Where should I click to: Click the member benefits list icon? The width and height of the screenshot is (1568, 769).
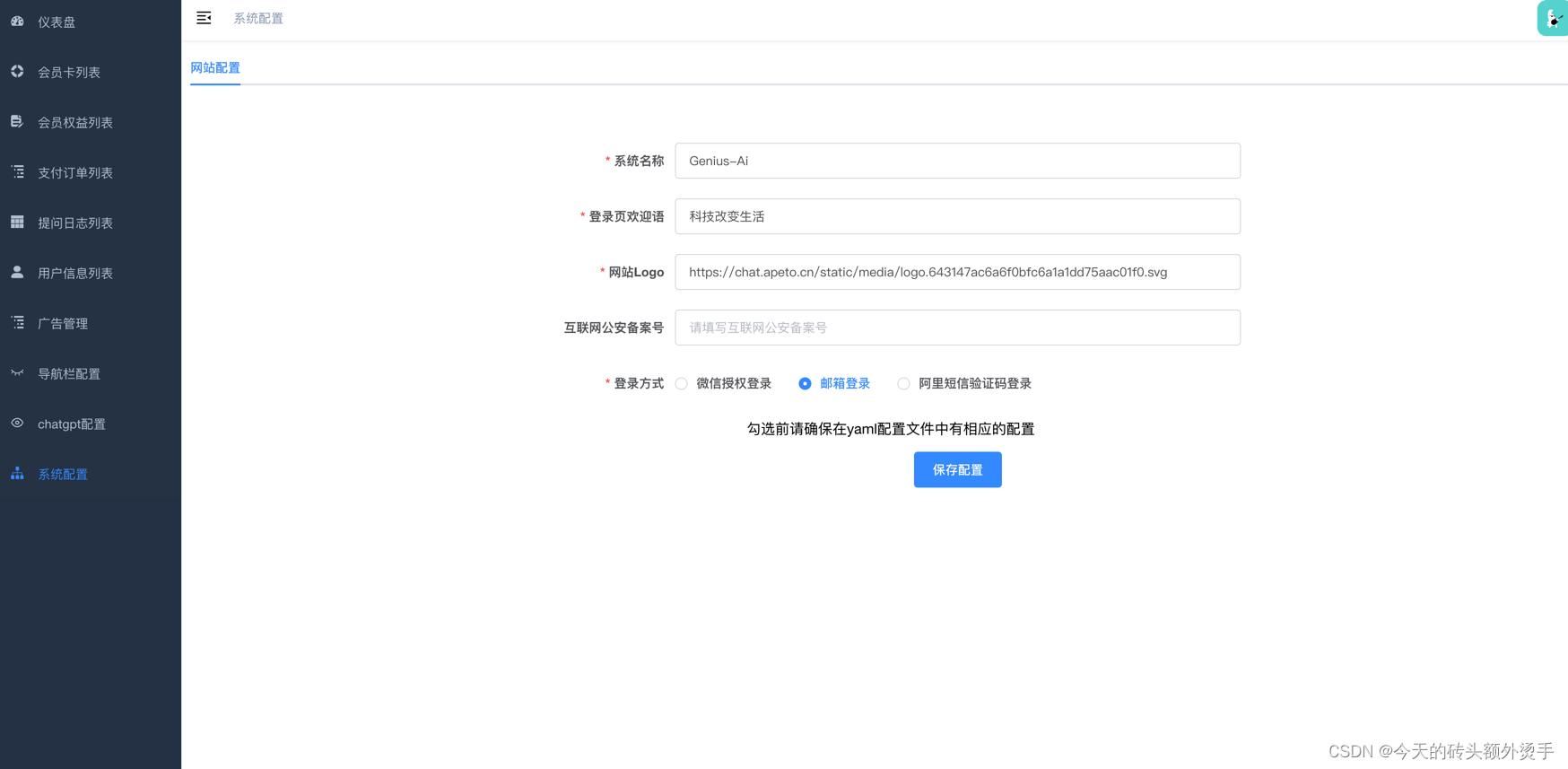click(17, 121)
